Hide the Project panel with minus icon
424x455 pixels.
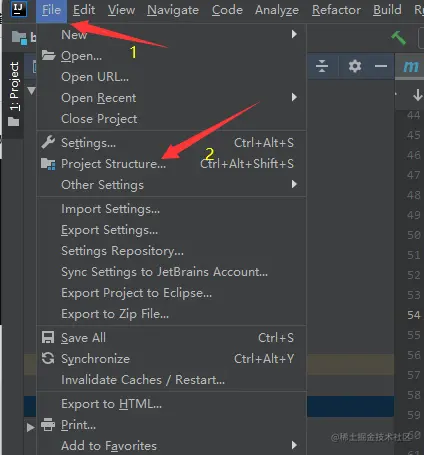pos(381,66)
